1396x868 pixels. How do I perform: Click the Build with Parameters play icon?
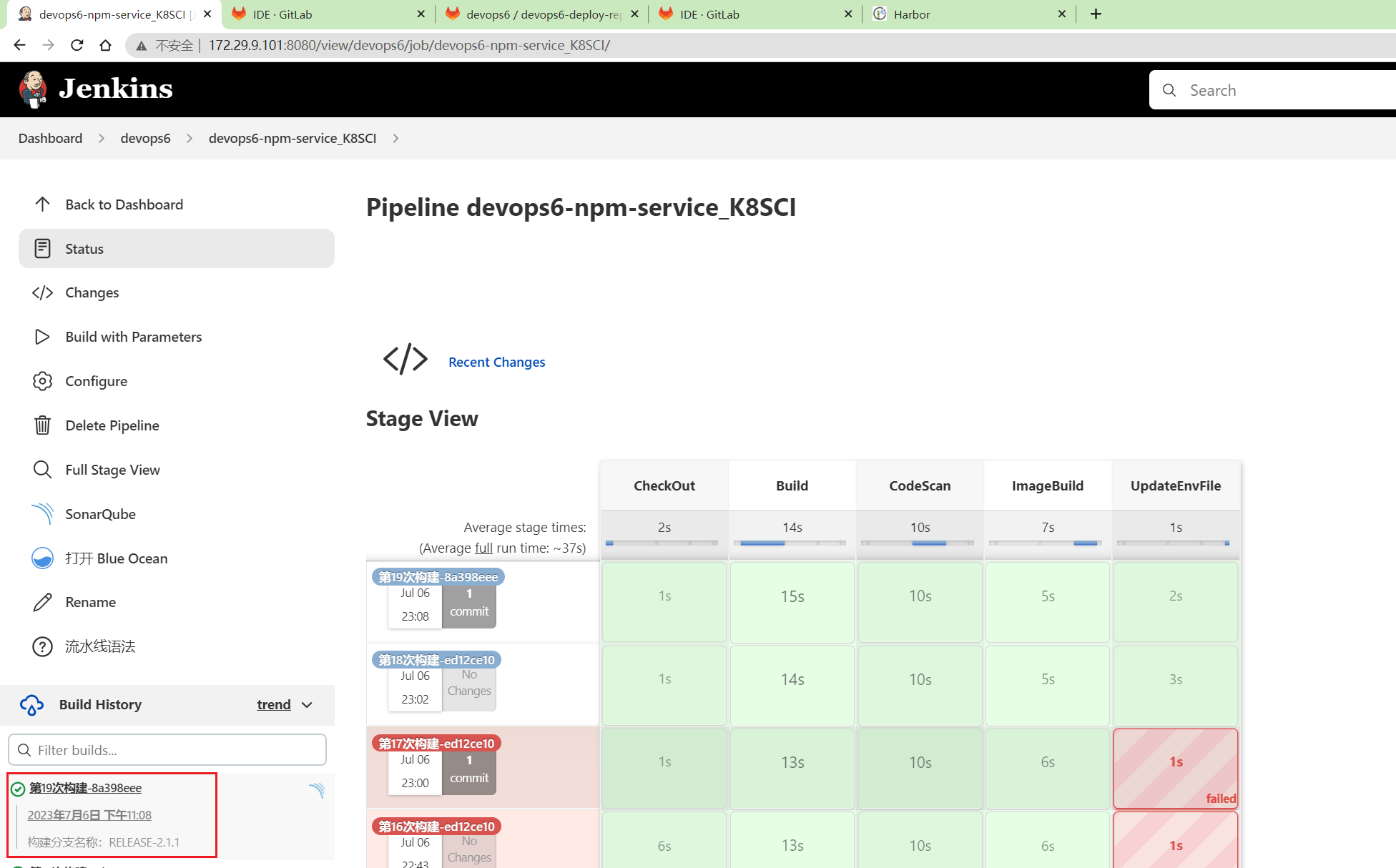[42, 337]
